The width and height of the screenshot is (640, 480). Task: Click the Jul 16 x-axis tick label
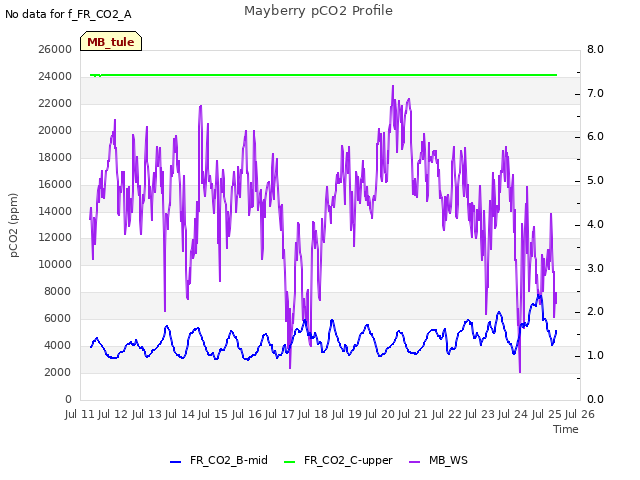point(247,414)
